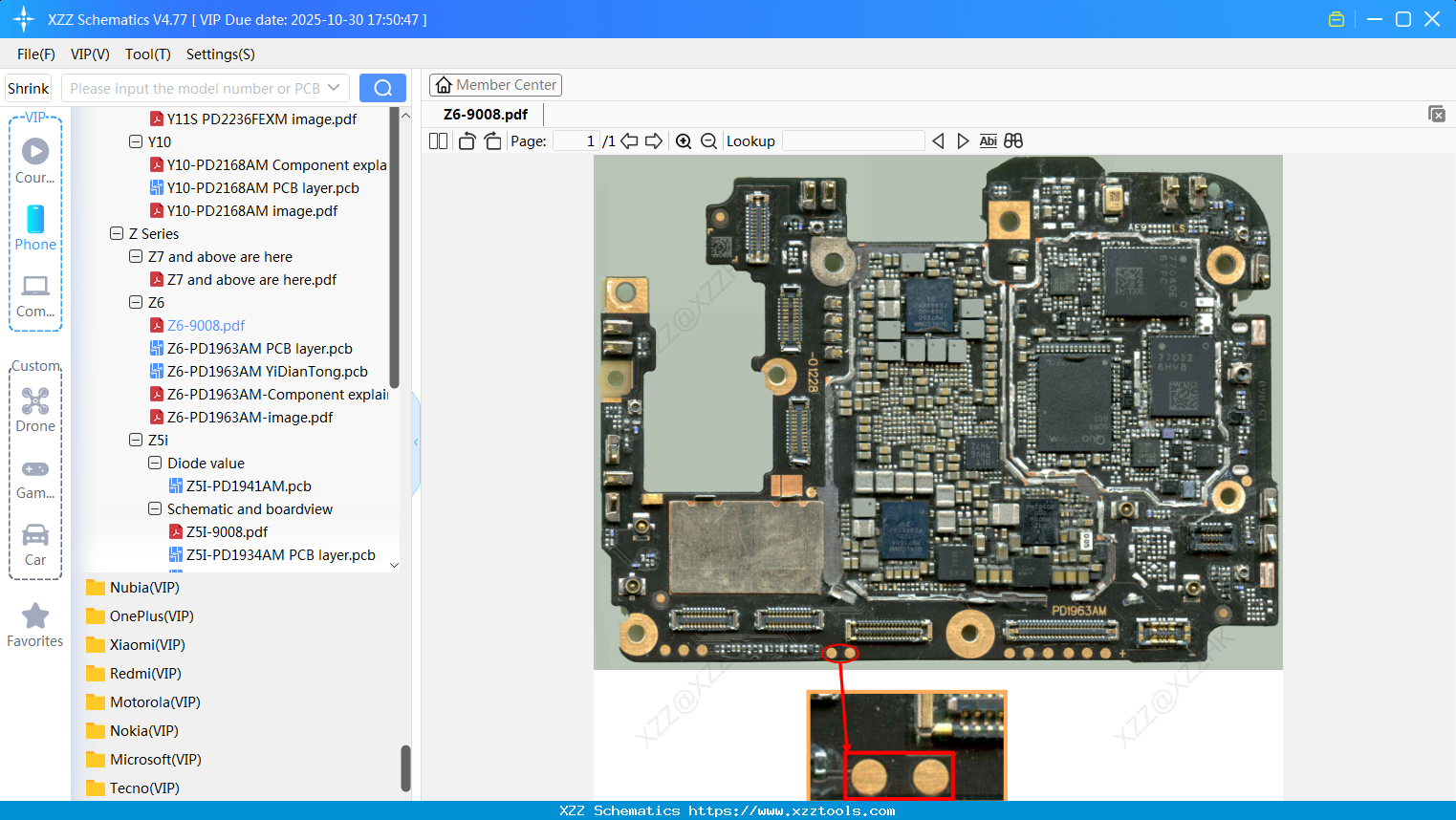This screenshot has width=1456, height=820.
Task: Open the model number dropdown arrow
Action: click(334, 88)
